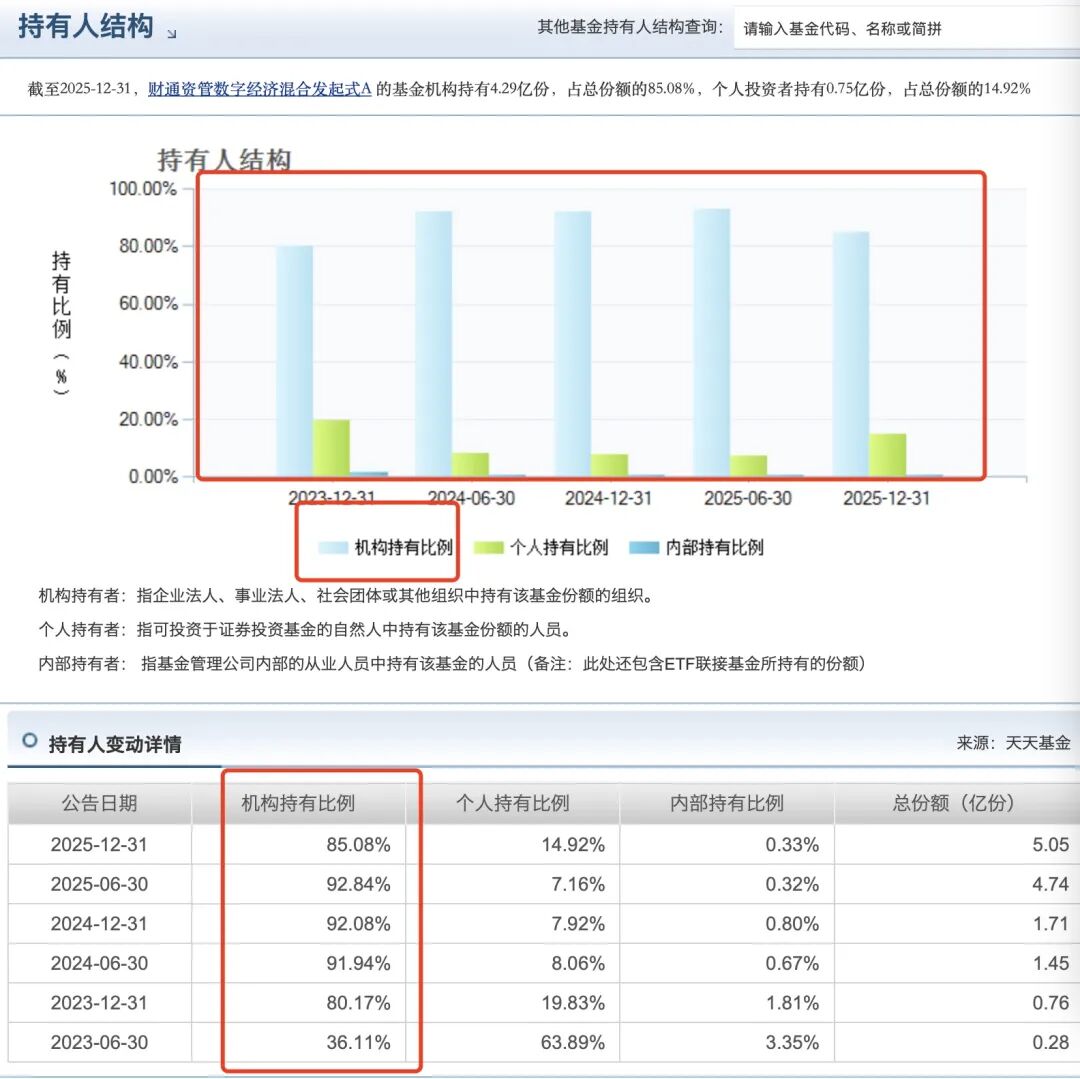1080x1079 pixels.
Task: Click the 2023-12-31 institutional bar in chart
Action: [294, 361]
